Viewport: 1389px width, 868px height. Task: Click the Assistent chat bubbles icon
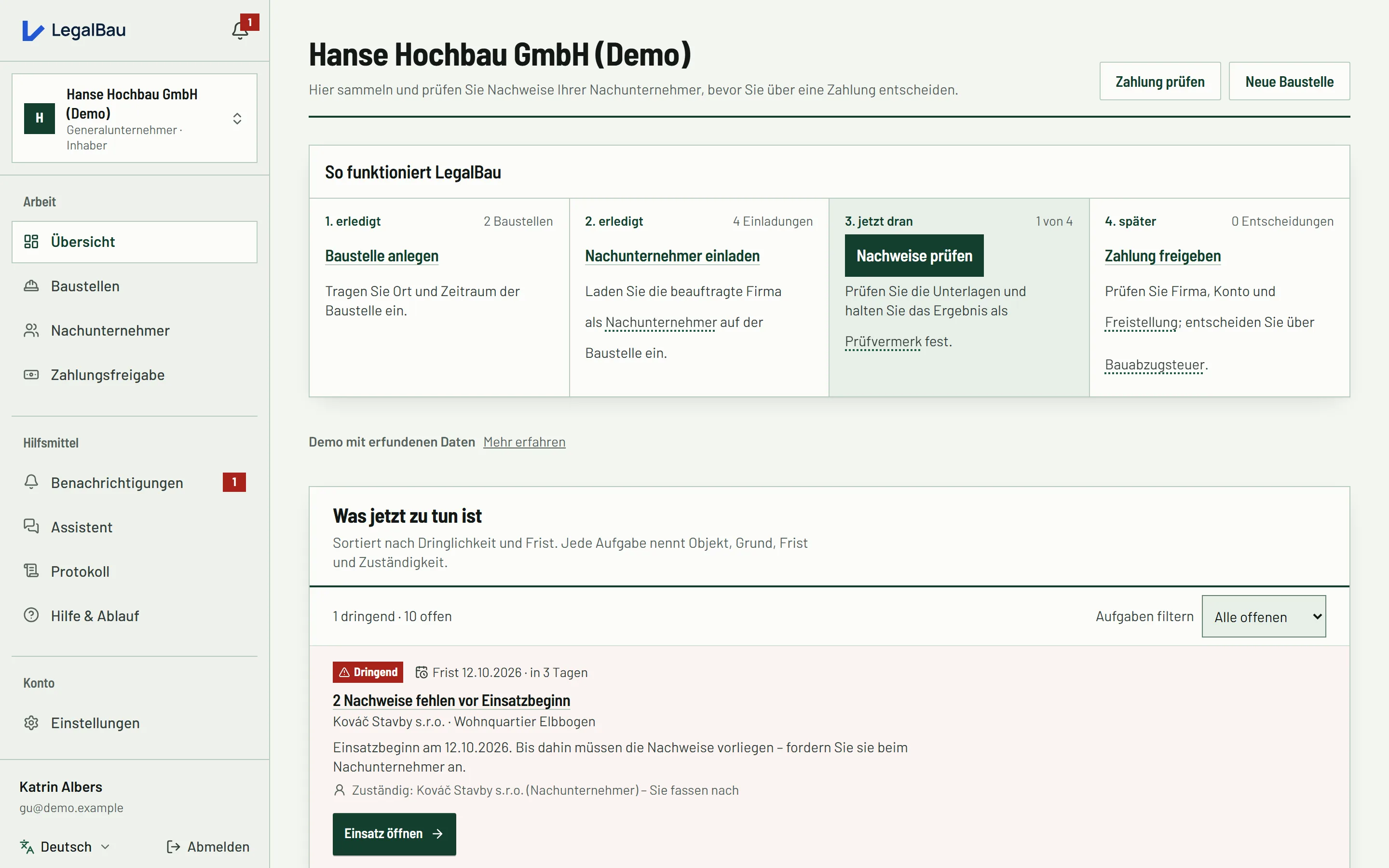pyautogui.click(x=31, y=527)
